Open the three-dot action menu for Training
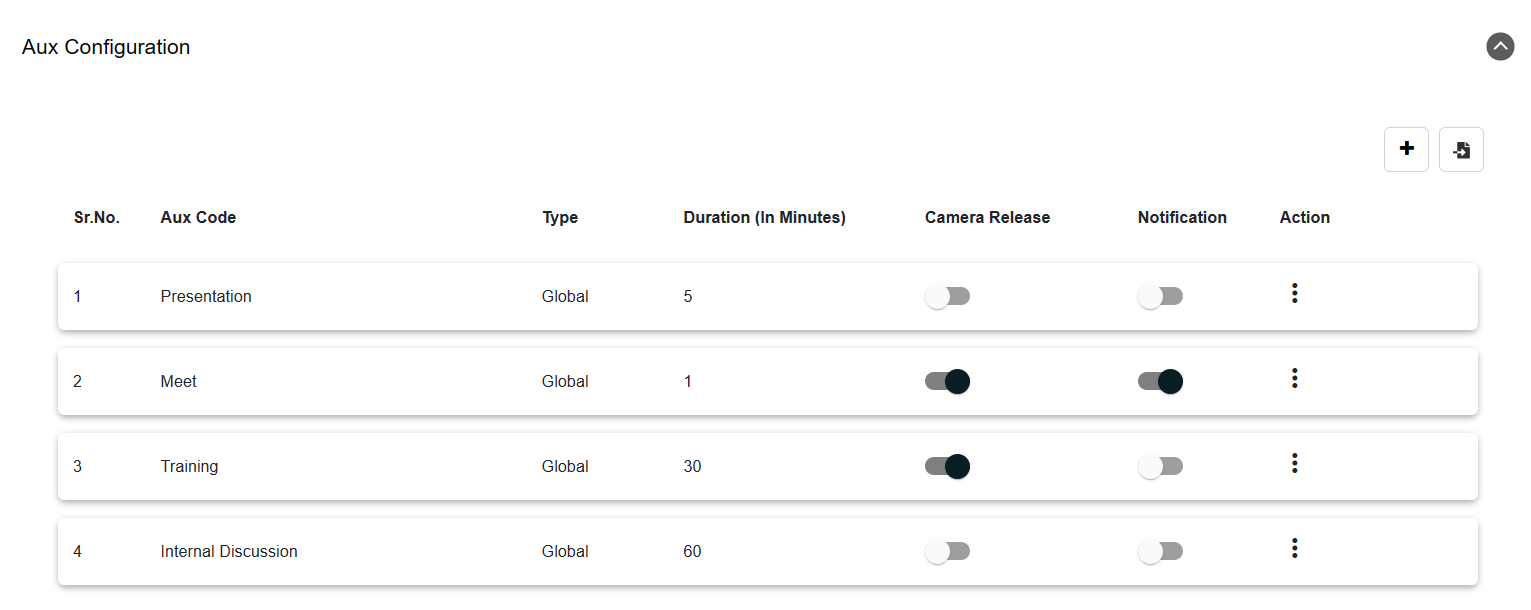 tap(1295, 463)
